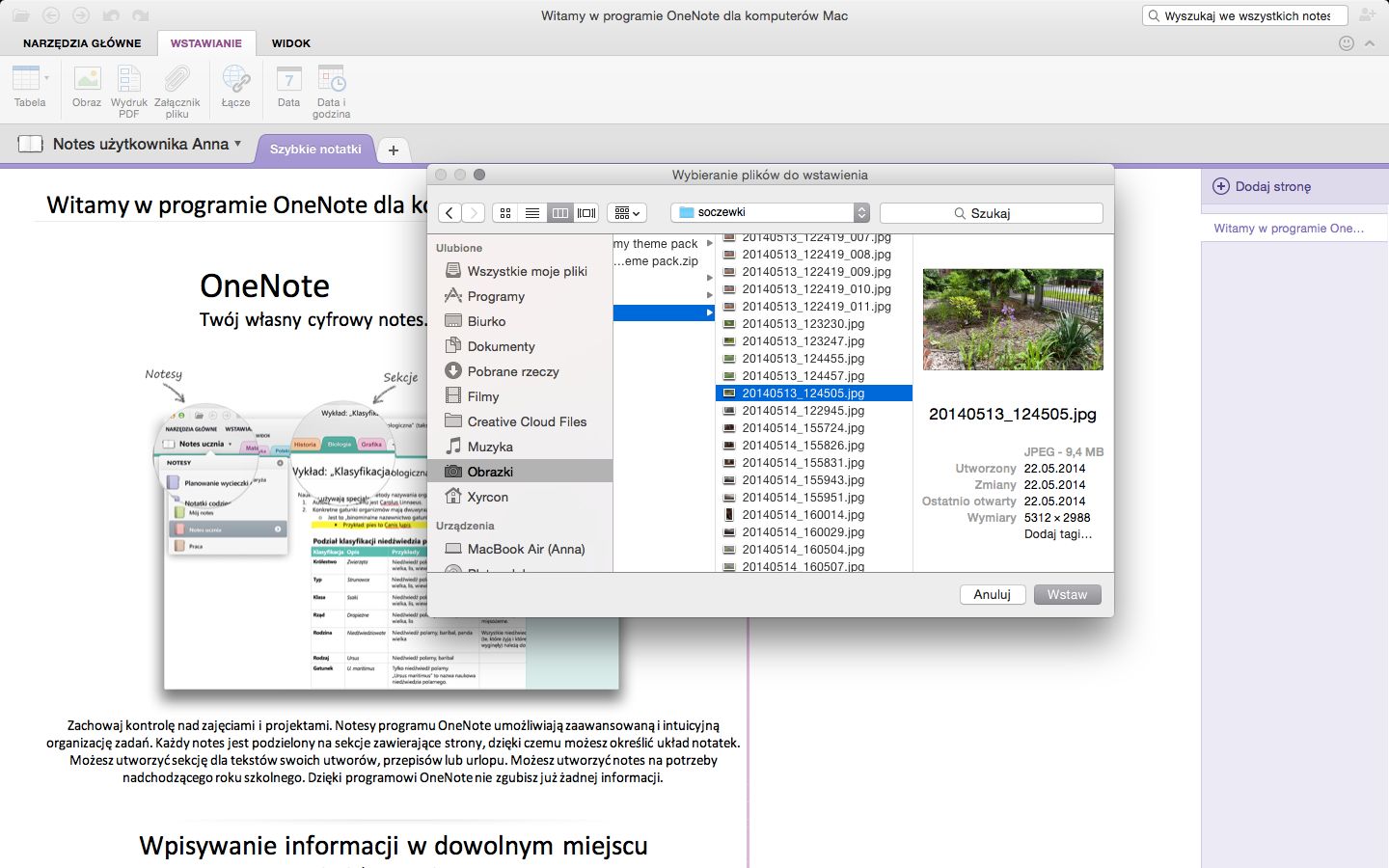Click the Obraz picture icon in the ribbon
Screen dimensions: 1389x868
click(x=87, y=78)
